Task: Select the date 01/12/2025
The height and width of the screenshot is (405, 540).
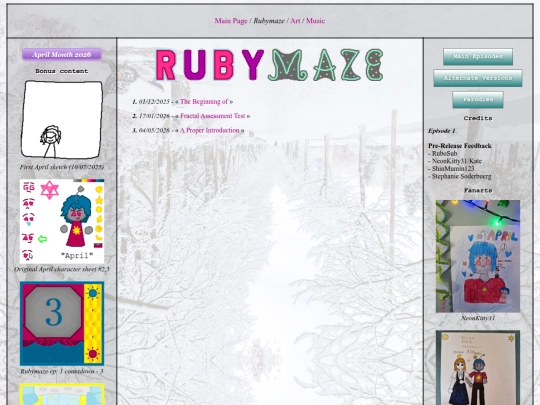Action: click(x=154, y=102)
